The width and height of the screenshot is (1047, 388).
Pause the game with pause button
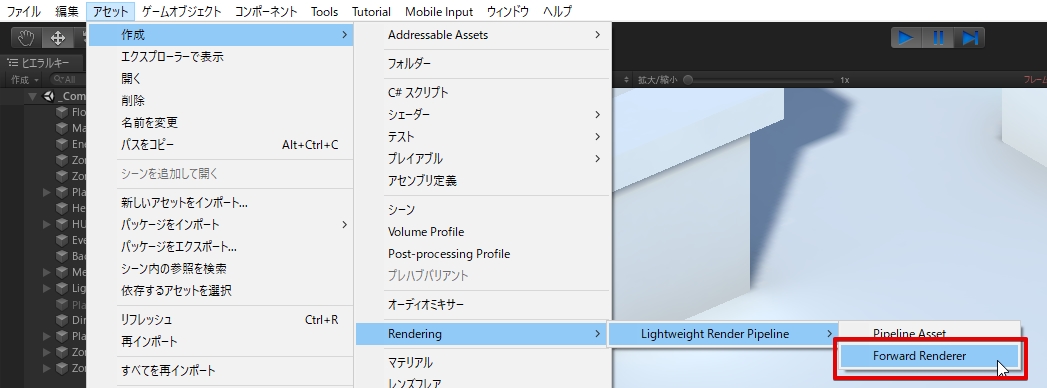point(937,38)
